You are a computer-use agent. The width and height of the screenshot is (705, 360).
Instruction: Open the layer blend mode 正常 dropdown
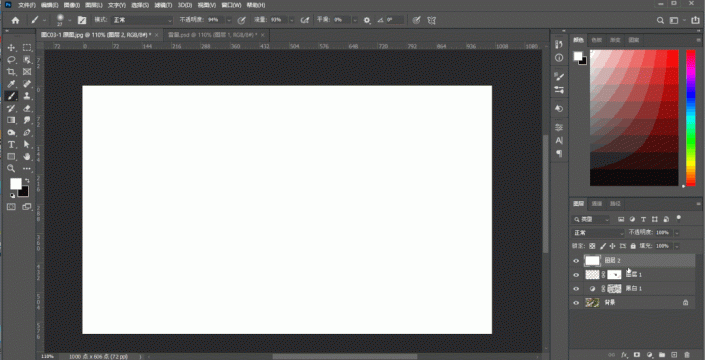click(598, 233)
